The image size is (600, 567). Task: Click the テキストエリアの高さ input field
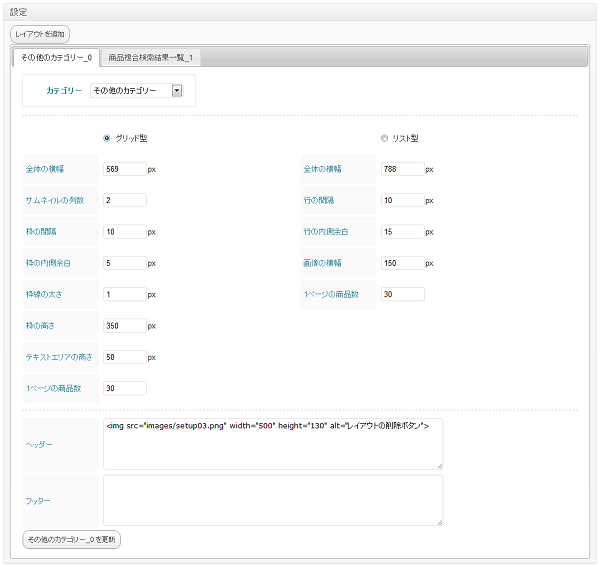[125, 357]
